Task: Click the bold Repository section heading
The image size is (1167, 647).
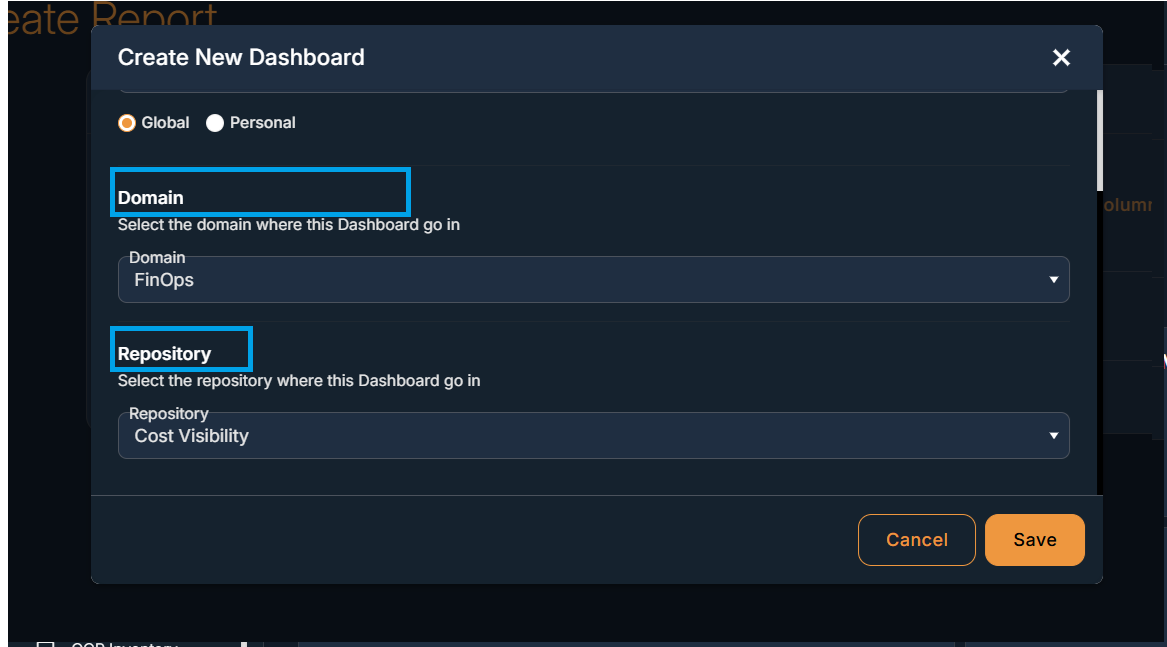Action: (164, 354)
